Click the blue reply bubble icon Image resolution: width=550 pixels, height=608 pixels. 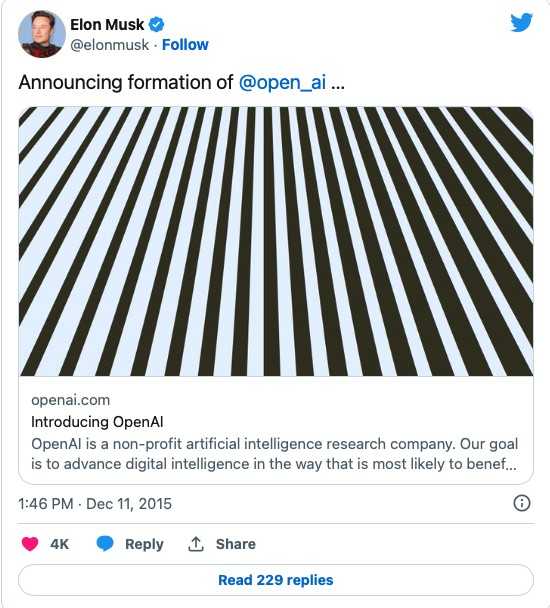click(x=105, y=544)
